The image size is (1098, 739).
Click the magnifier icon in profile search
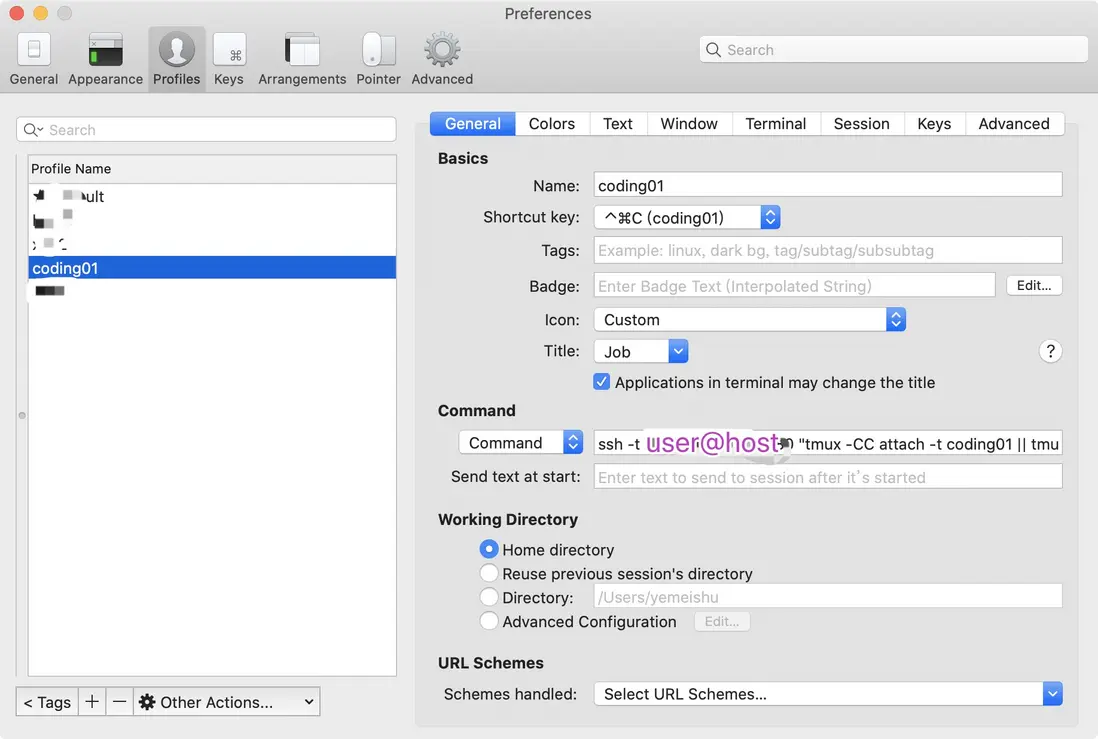32,130
